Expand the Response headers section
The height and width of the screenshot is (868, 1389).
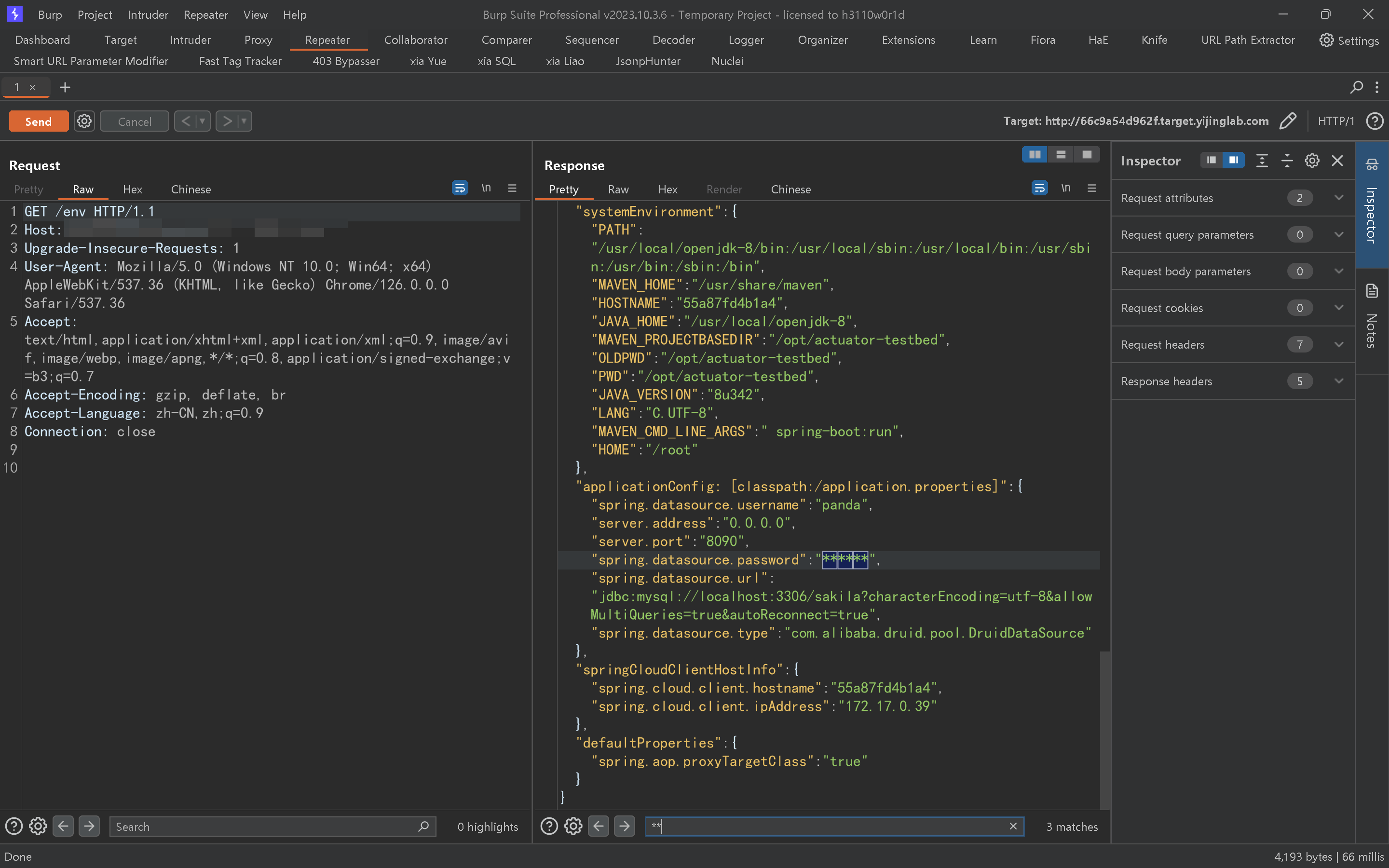(1338, 381)
